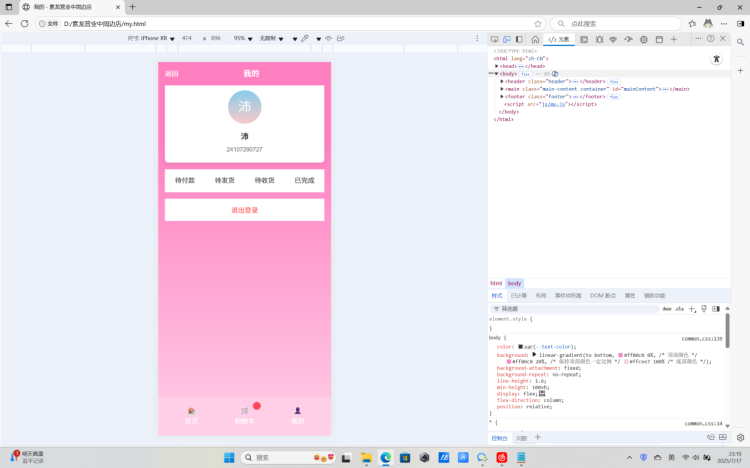Toggle the flex badge on the body element
This screenshot has width=750, height=468.
click(525, 74)
